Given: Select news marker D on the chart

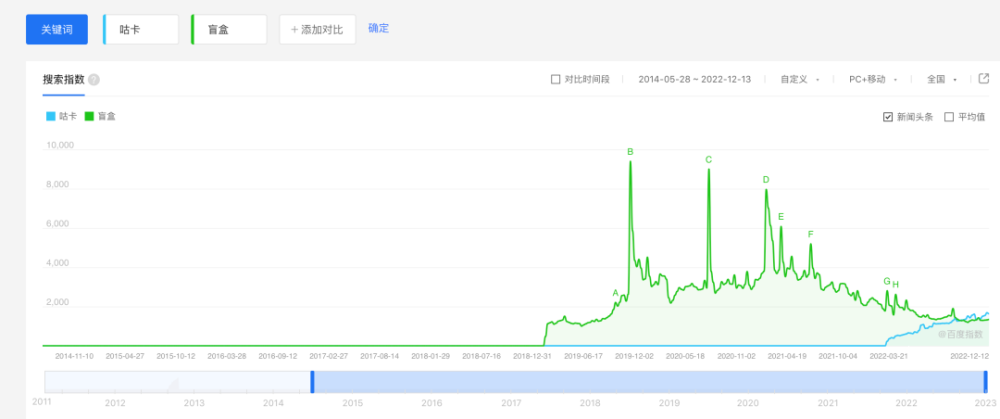Looking at the screenshot, I should point(766,180).
